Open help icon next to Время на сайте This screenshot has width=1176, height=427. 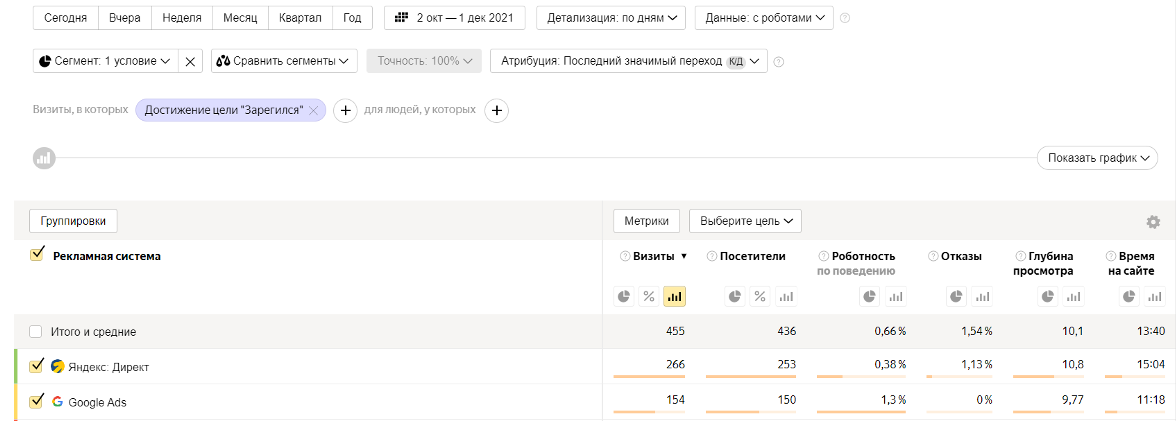tap(1113, 257)
